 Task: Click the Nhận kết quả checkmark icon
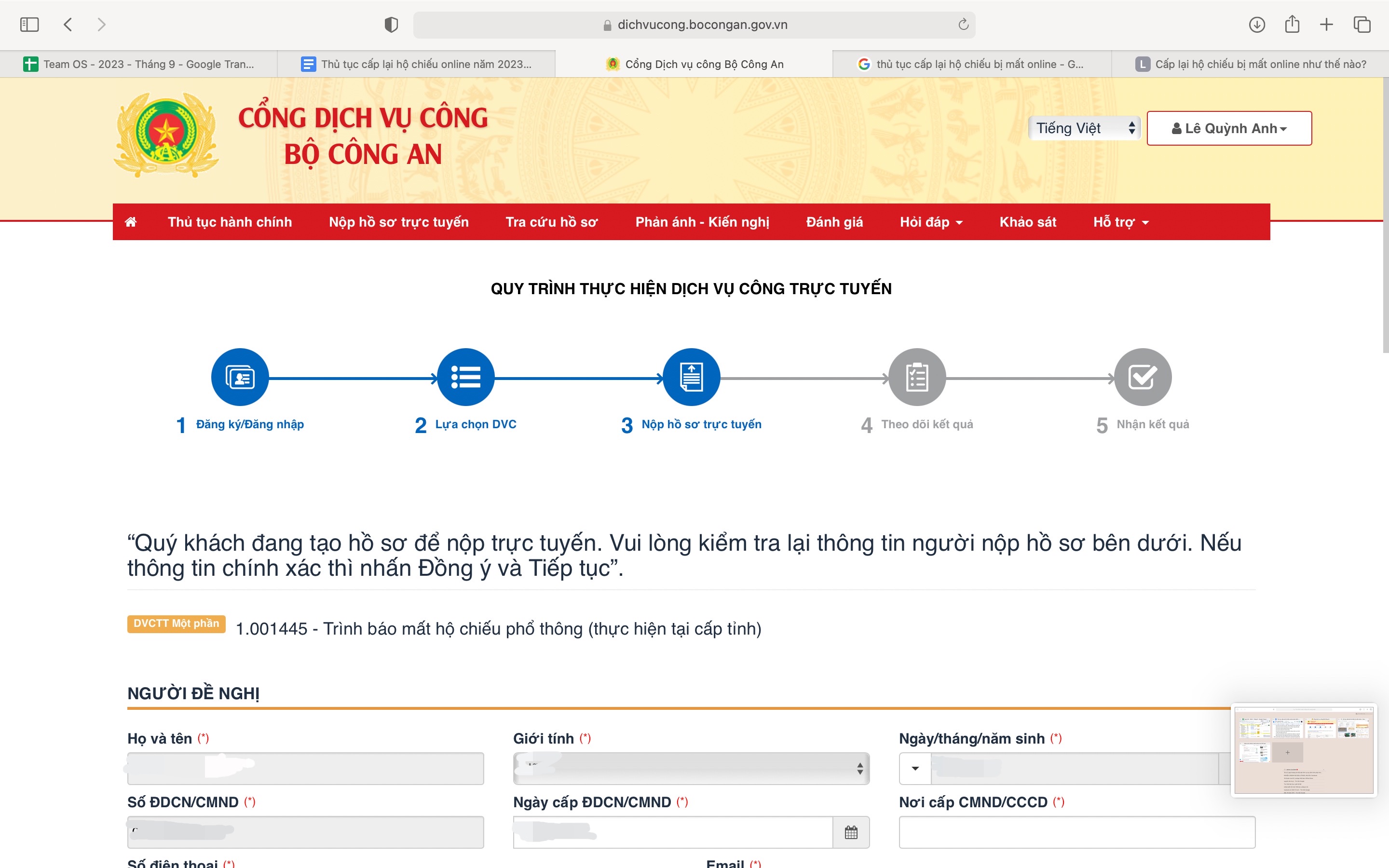click(x=1142, y=377)
